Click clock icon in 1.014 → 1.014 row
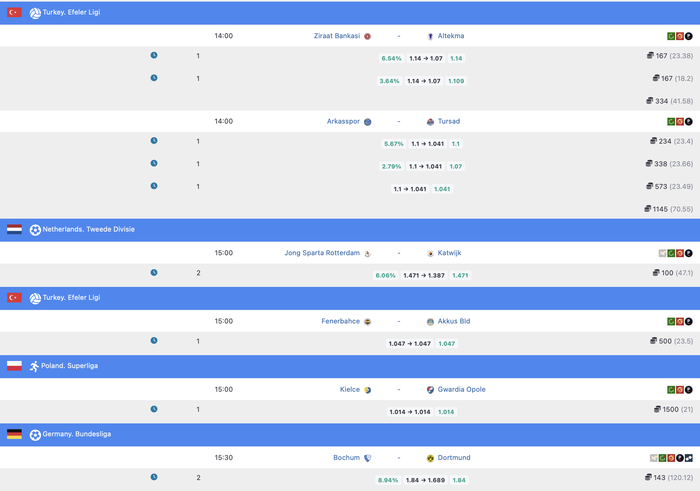 pos(154,409)
